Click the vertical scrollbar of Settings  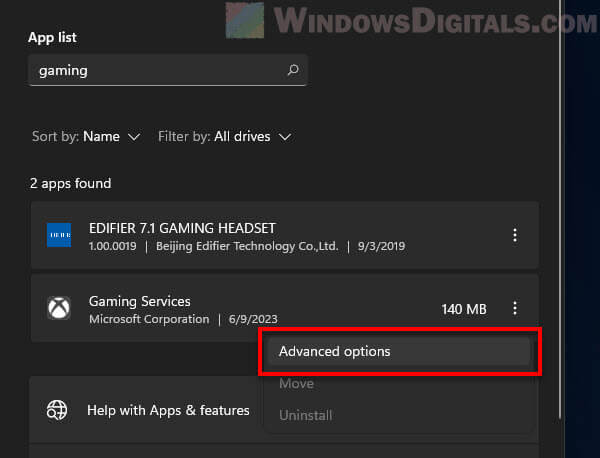click(561, 210)
